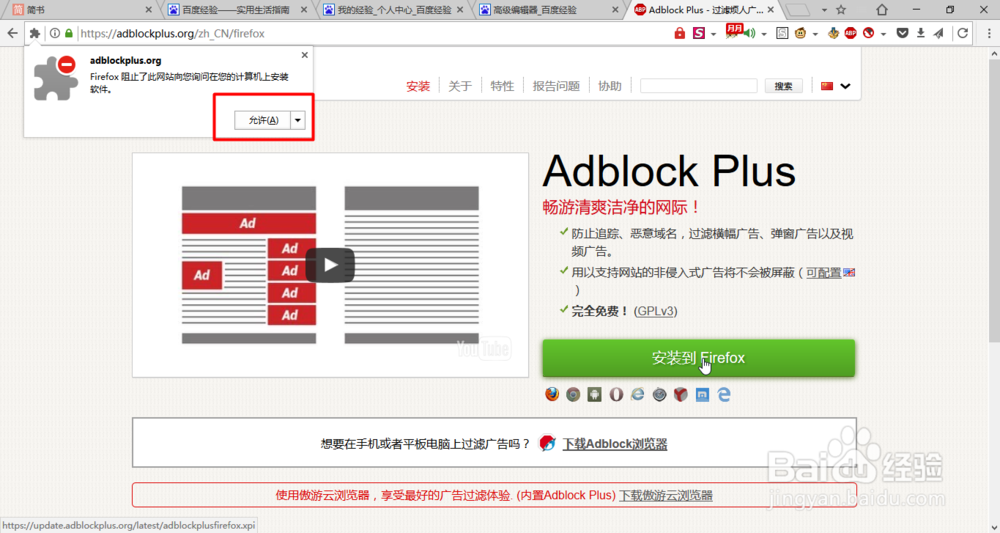Screen dimensions: 1000x533
Task: Open the Greasemonkey monkey icon
Action: pos(800,33)
